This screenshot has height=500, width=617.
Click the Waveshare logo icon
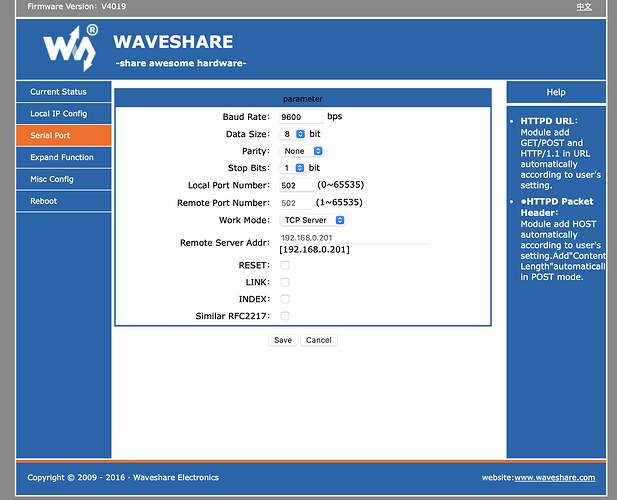point(70,48)
